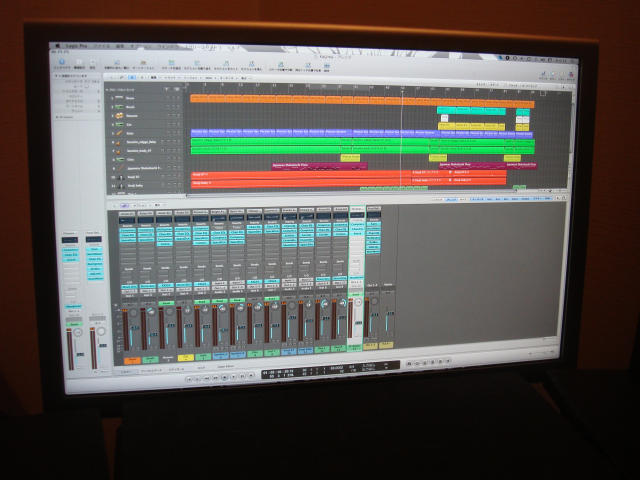This screenshot has height=480, width=640.
Task: Select the yellow channel name label of mixer channel 4
Action: [186, 358]
